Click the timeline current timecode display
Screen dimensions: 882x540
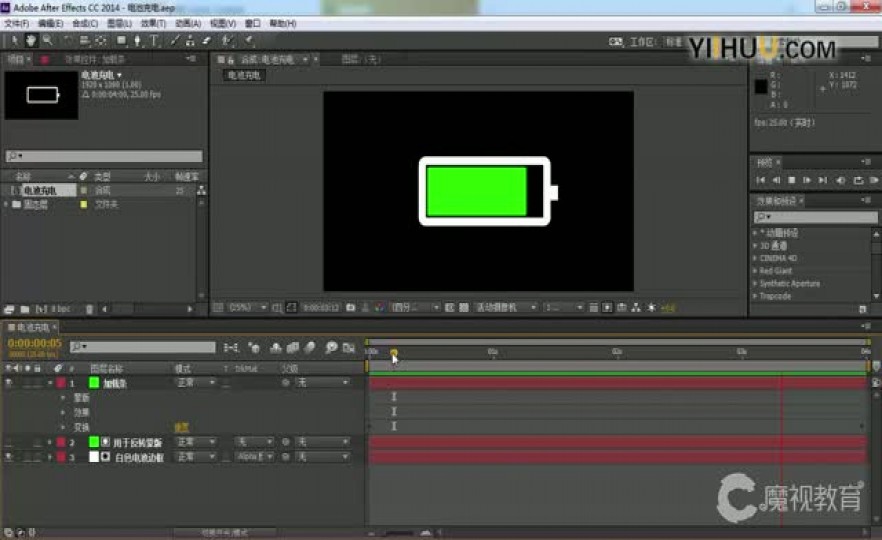click(34, 343)
